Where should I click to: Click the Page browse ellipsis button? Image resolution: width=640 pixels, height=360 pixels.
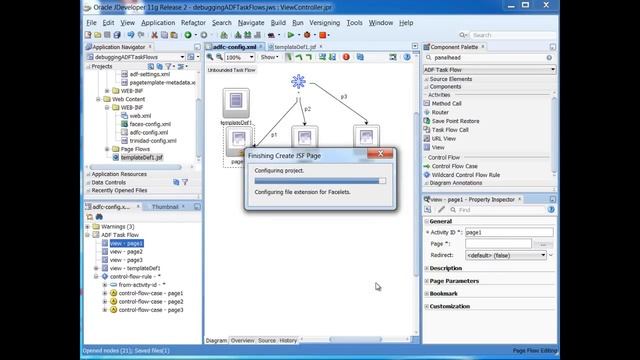click(543, 244)
